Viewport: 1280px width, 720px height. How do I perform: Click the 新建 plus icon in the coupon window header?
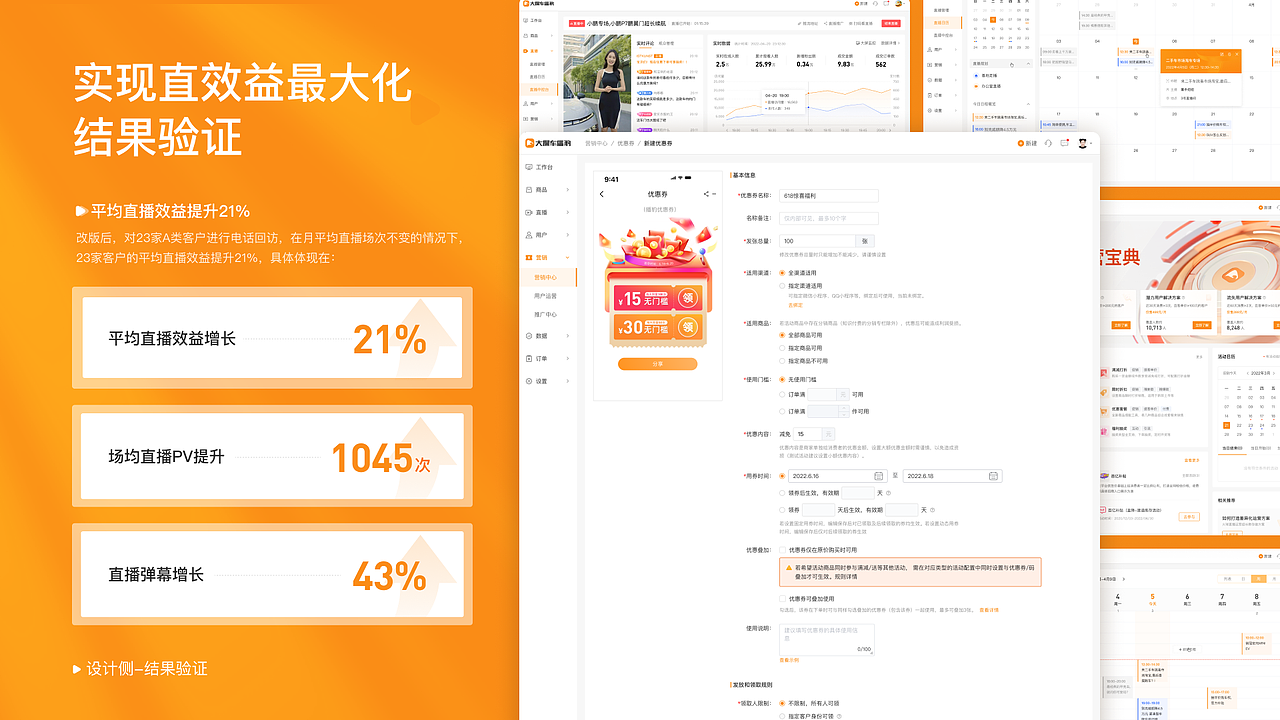pos(1020,143)
